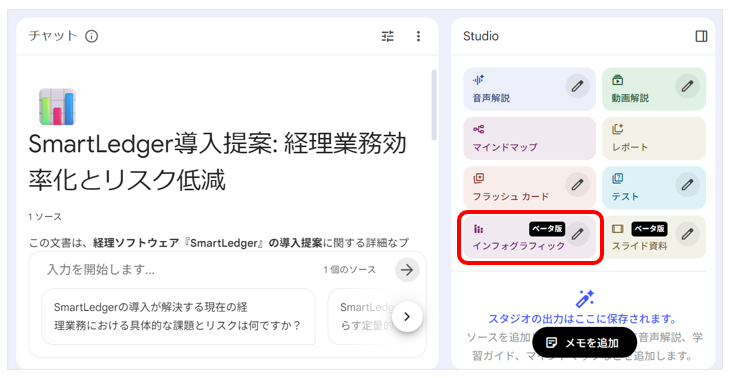
Task: Click the magic wand icon in Studio
Action: click(x=585, y=299)
